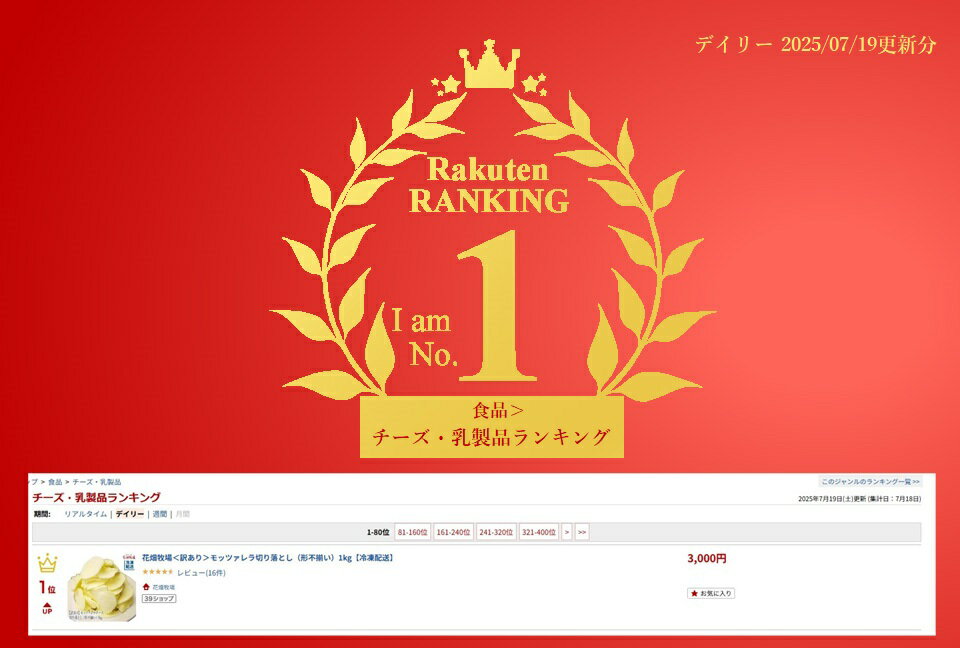Click the red UP arrow rank indicator
The width and height of the screenshot is (960, 648).
click(47, 608)
